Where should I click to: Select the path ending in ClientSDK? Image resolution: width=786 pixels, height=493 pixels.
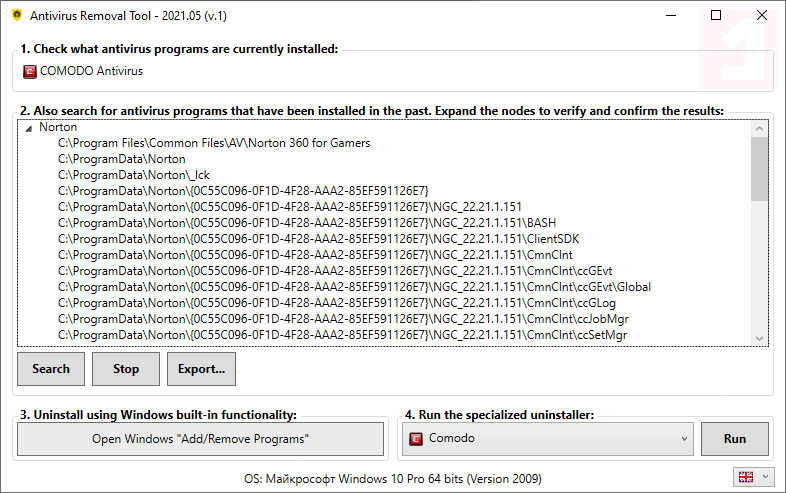pyautogui.click(x=318, y=239)
